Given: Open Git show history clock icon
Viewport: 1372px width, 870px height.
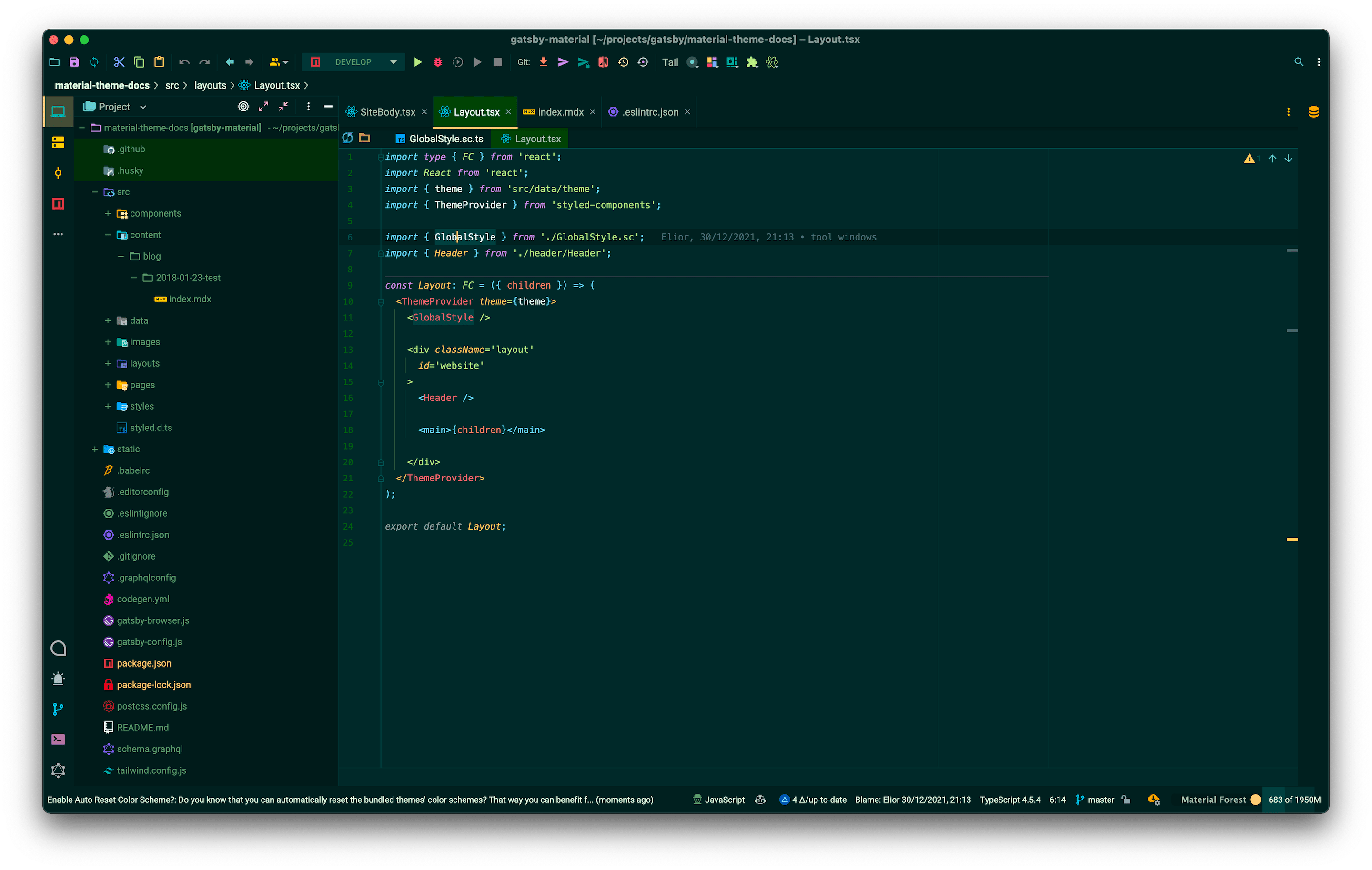Looking at the screenshot, I should (623, 62).
